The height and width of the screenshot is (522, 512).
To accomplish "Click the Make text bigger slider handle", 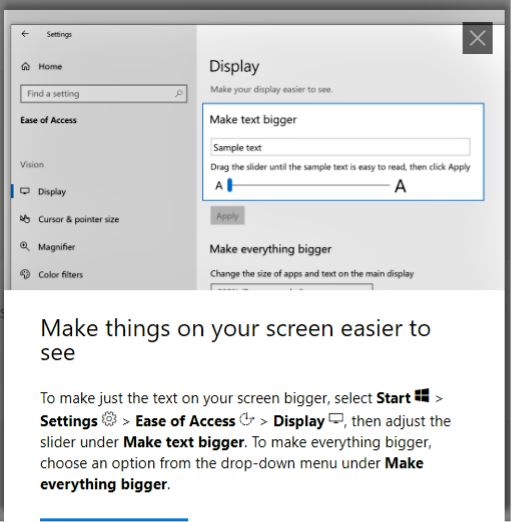I will 229,185.
